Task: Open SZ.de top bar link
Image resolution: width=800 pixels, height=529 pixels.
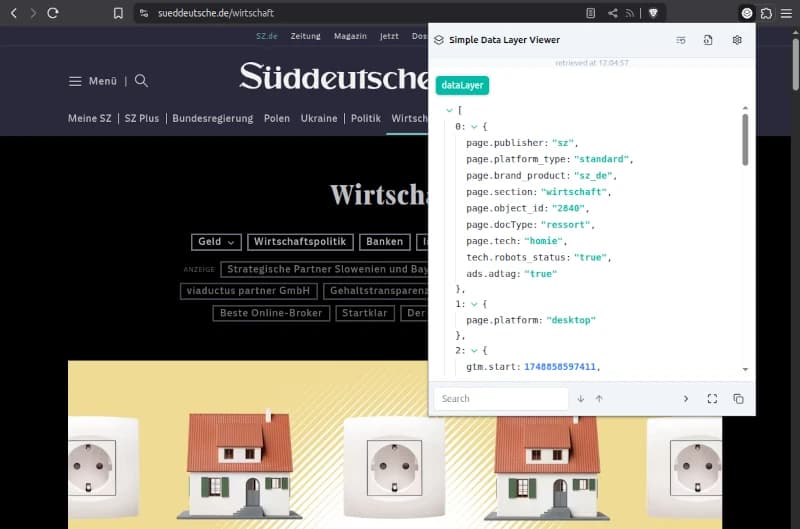Action: click(x=267, y=36)
